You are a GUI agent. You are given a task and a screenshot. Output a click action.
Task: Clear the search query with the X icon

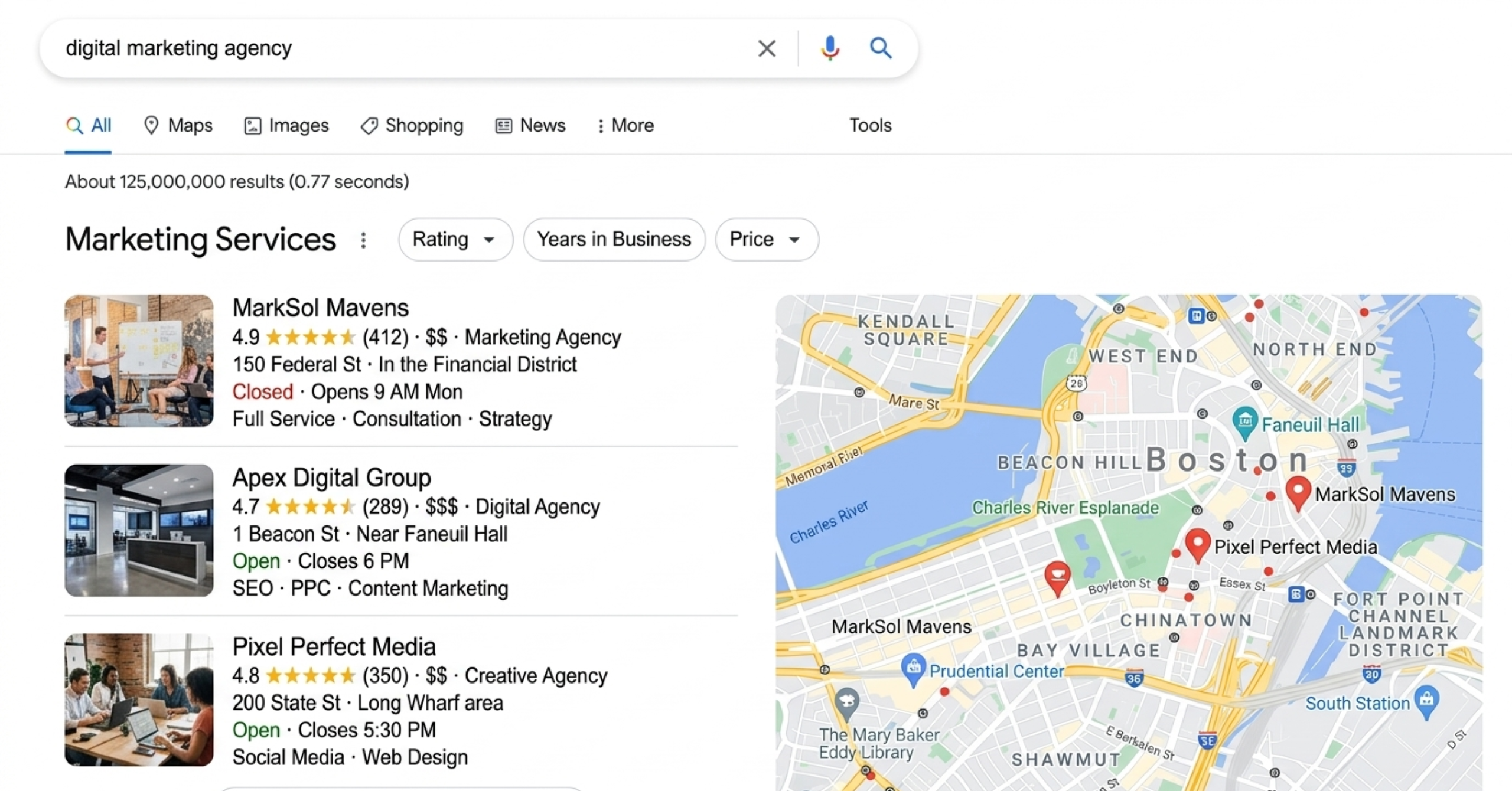767,48
